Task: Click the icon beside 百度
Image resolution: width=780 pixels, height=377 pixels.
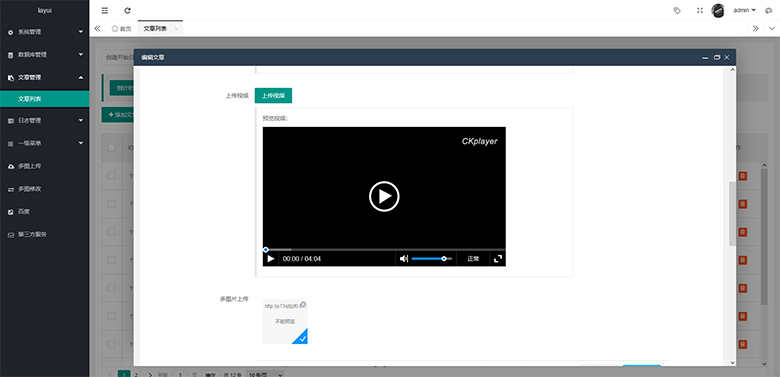Action: pyautogui.click(x=11, y=212)
